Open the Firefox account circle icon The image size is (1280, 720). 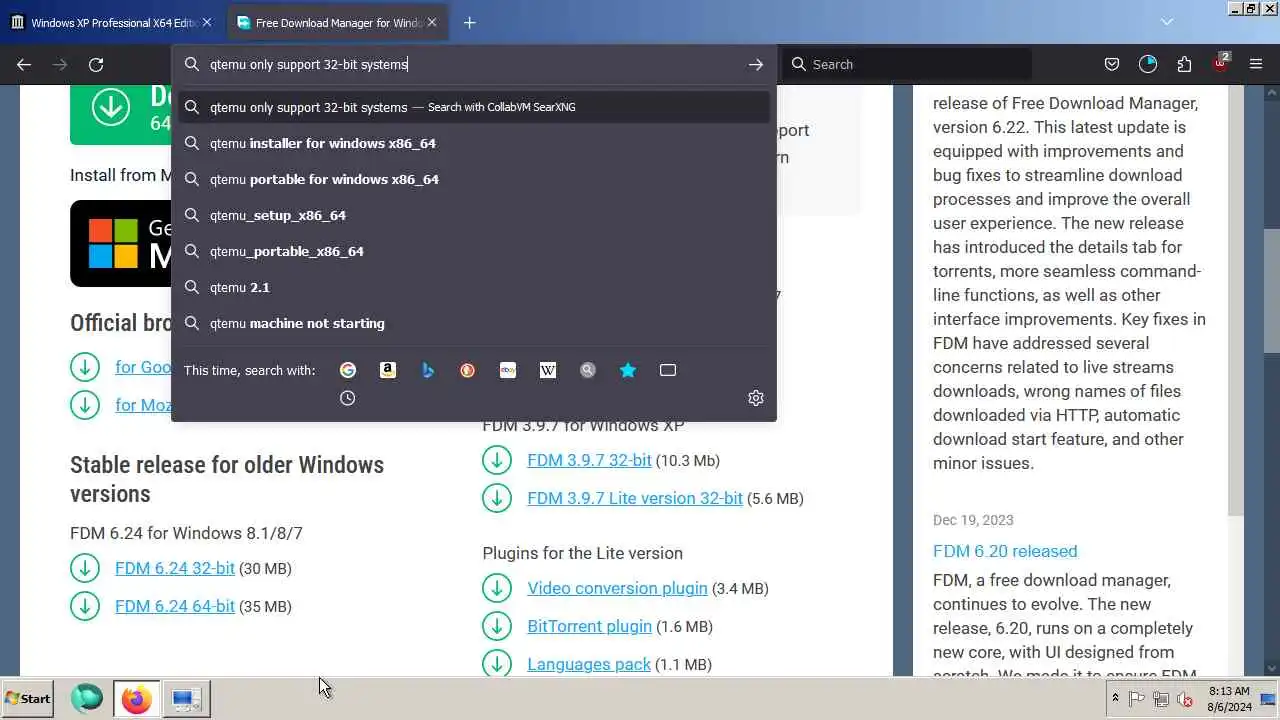[x=1148, y=64]
